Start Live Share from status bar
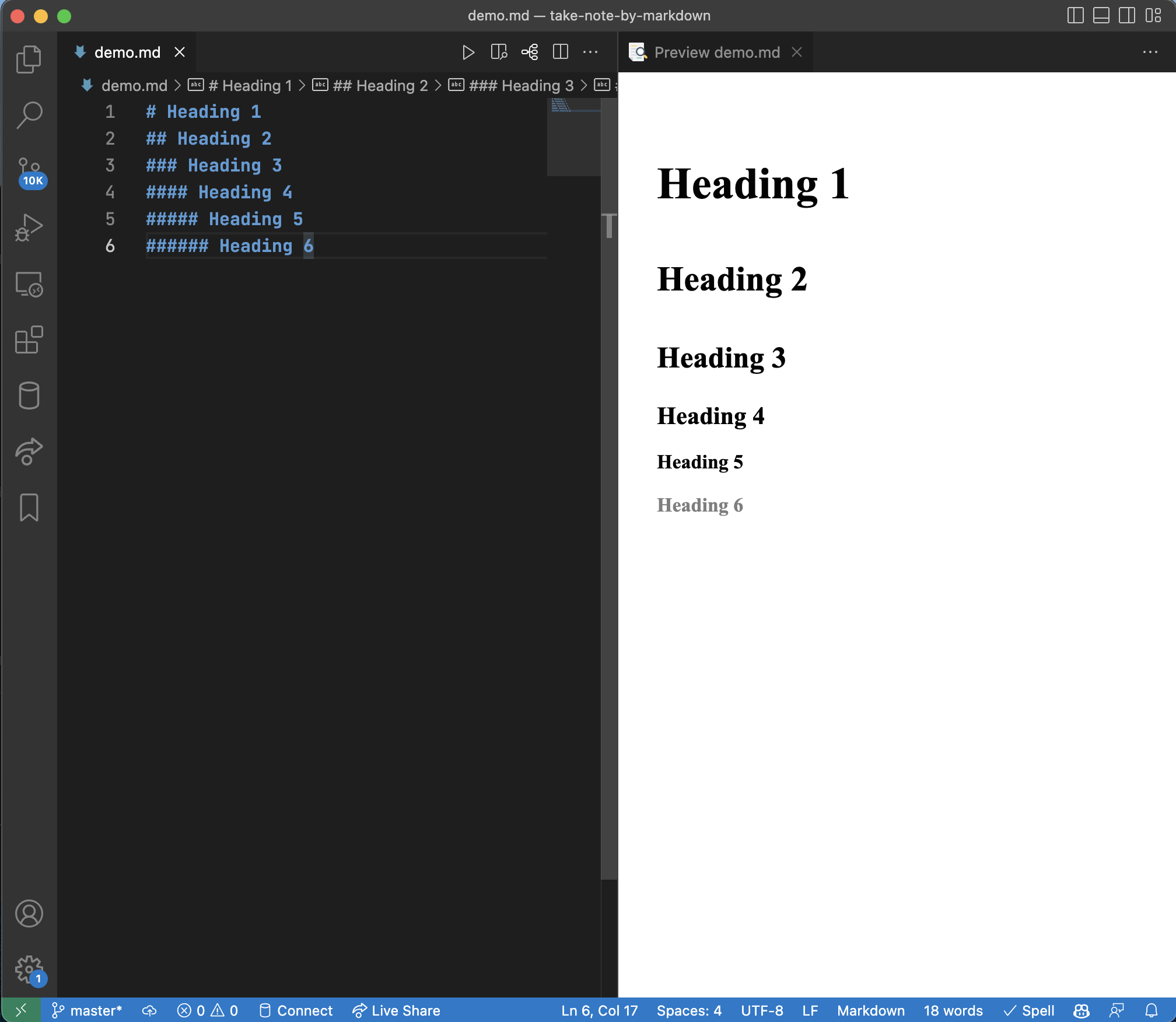Screen dimensions: 1176x1022 396,1010
